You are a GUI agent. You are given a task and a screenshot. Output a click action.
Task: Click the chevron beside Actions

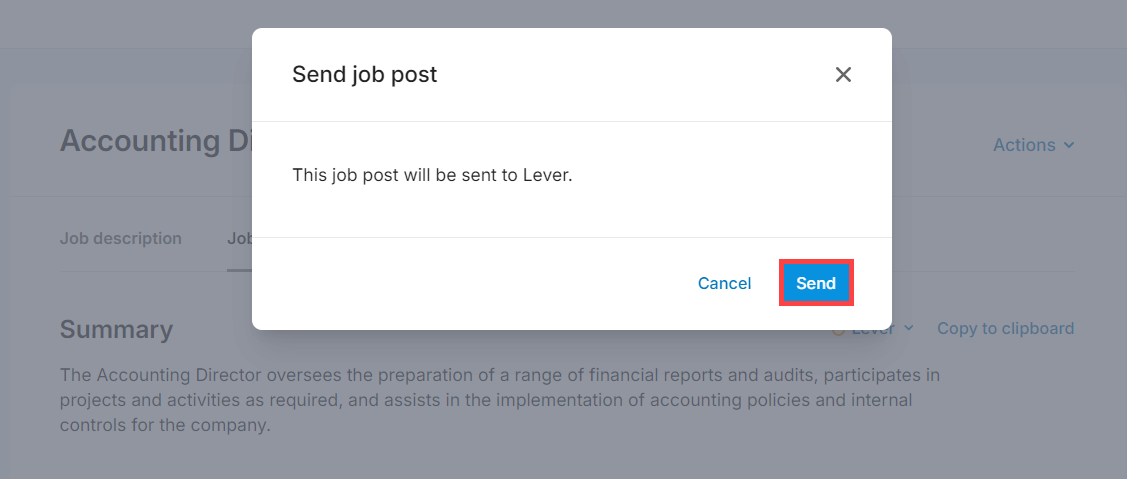point(1069,145)
